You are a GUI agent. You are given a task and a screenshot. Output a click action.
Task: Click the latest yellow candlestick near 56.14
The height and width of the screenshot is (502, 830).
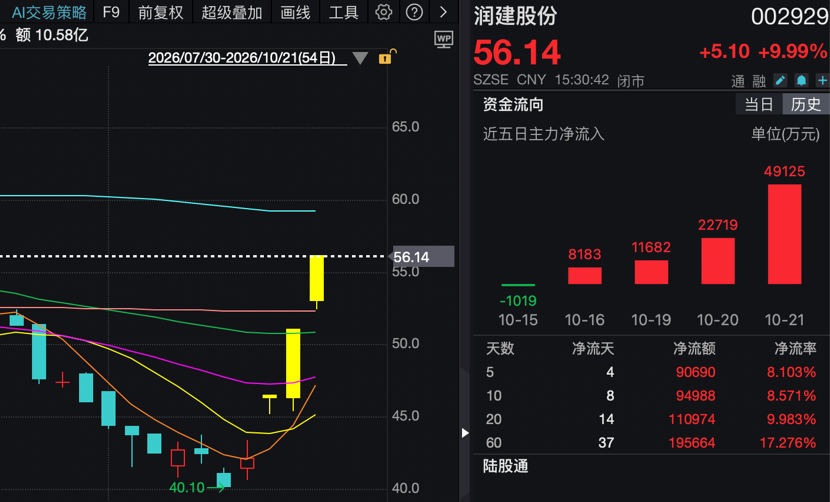[317, 279]
